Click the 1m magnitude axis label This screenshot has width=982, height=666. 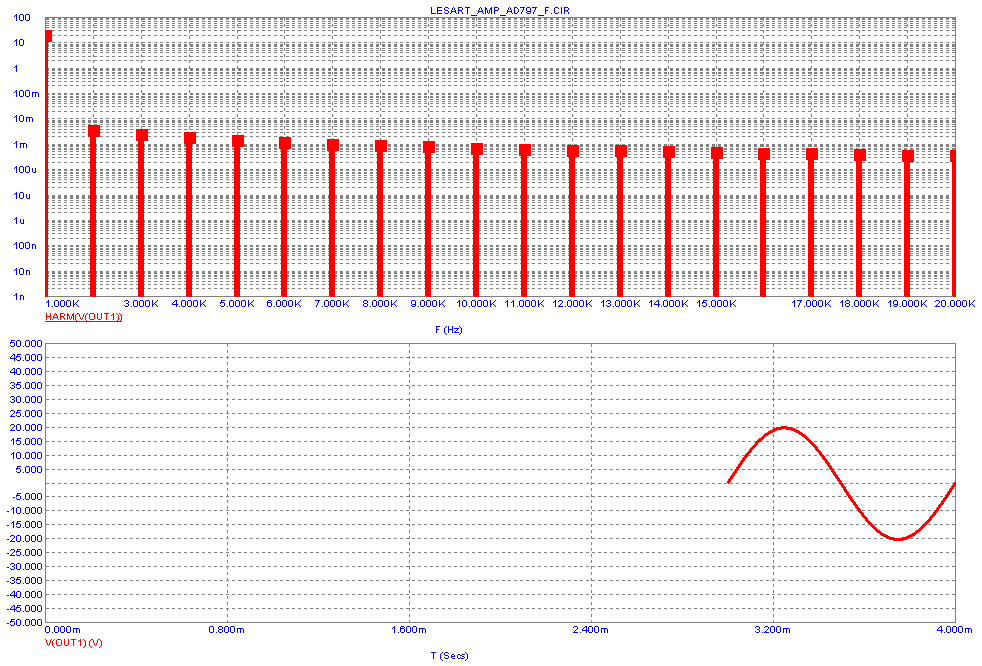click(20, 144)
